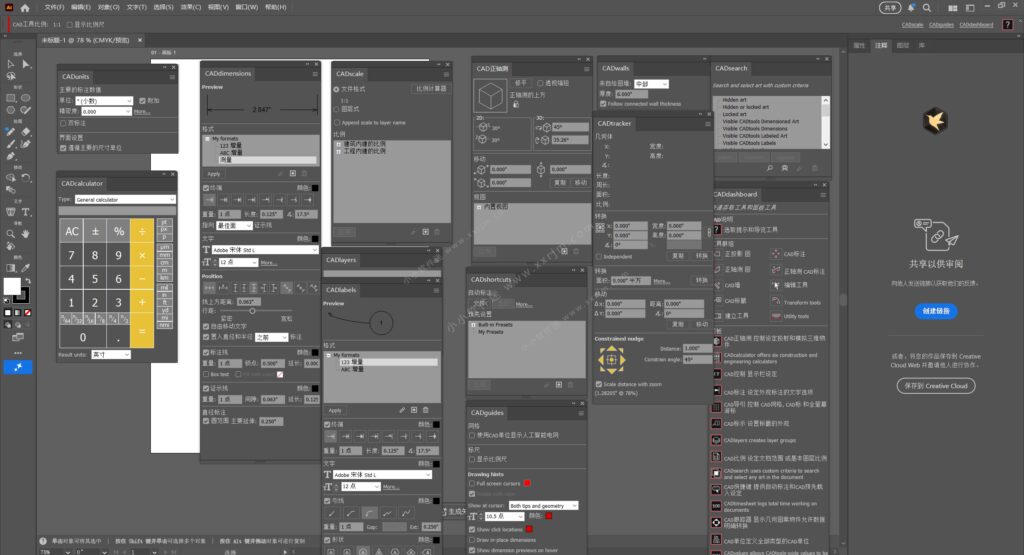Click the 比例计算器 button in CADscale
Viewport: 1024px width, 555px height.
click(x=431, y=88)
